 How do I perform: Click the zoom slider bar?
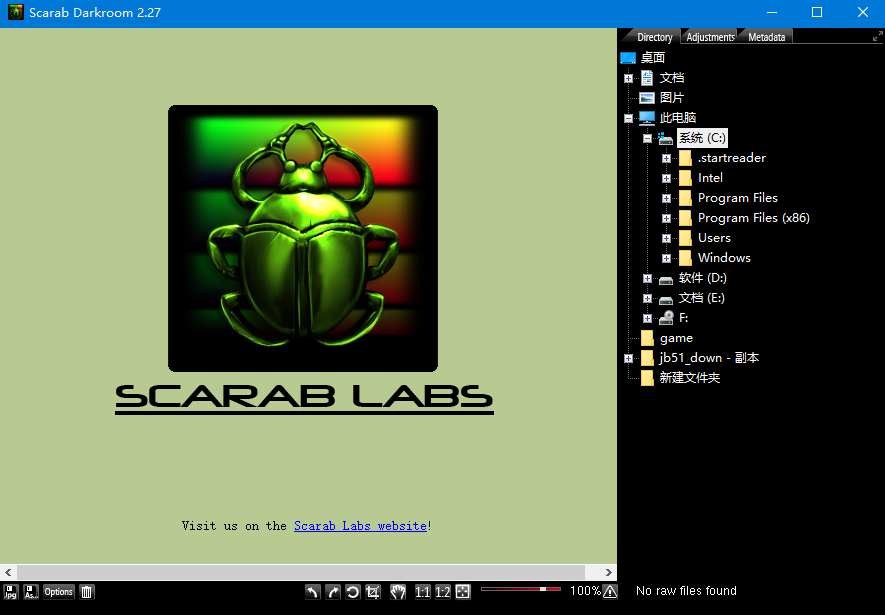521,589
